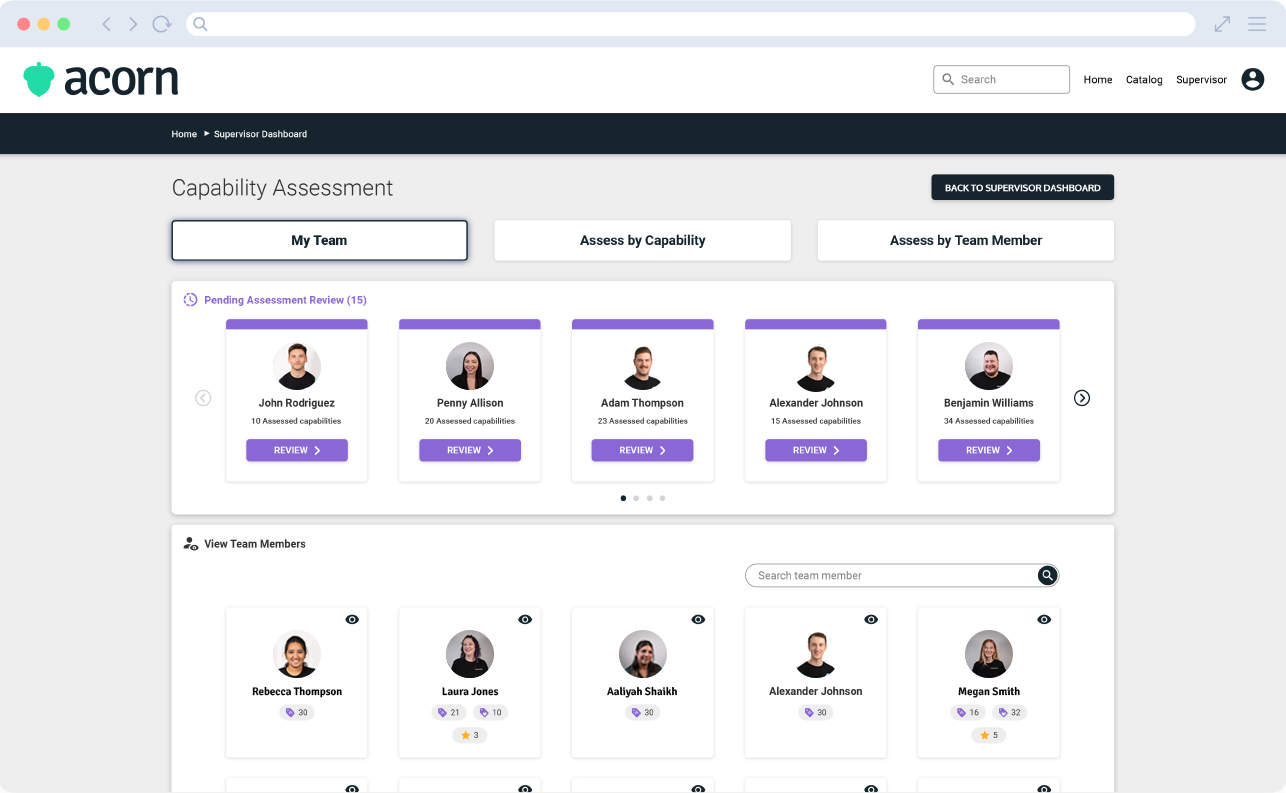This screenshot has height=793, width=1286.
Task: Click the eye icon on Laura Jones's card
Action: 525,619
